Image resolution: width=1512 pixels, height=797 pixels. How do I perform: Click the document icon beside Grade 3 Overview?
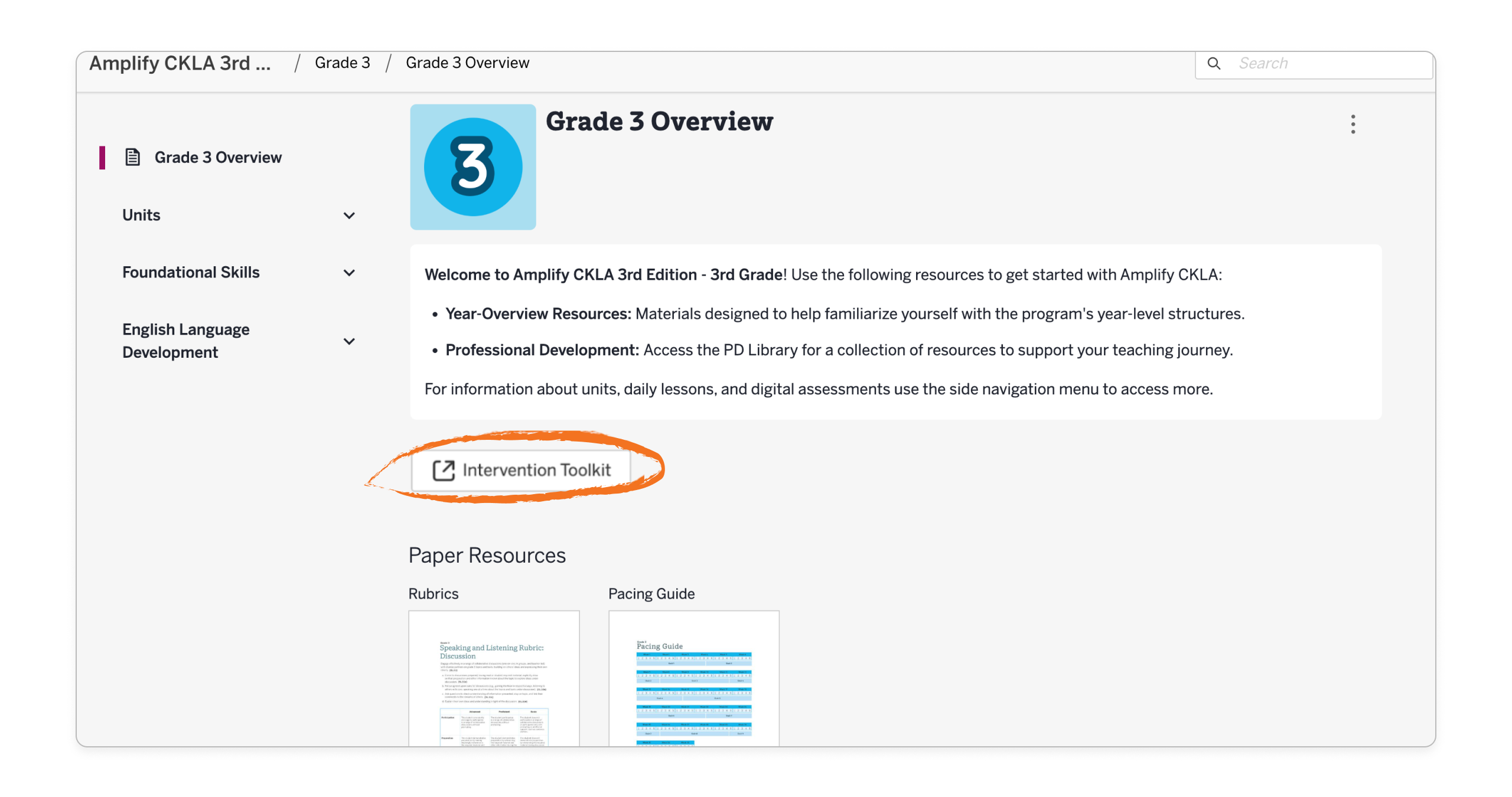point(132,157)
